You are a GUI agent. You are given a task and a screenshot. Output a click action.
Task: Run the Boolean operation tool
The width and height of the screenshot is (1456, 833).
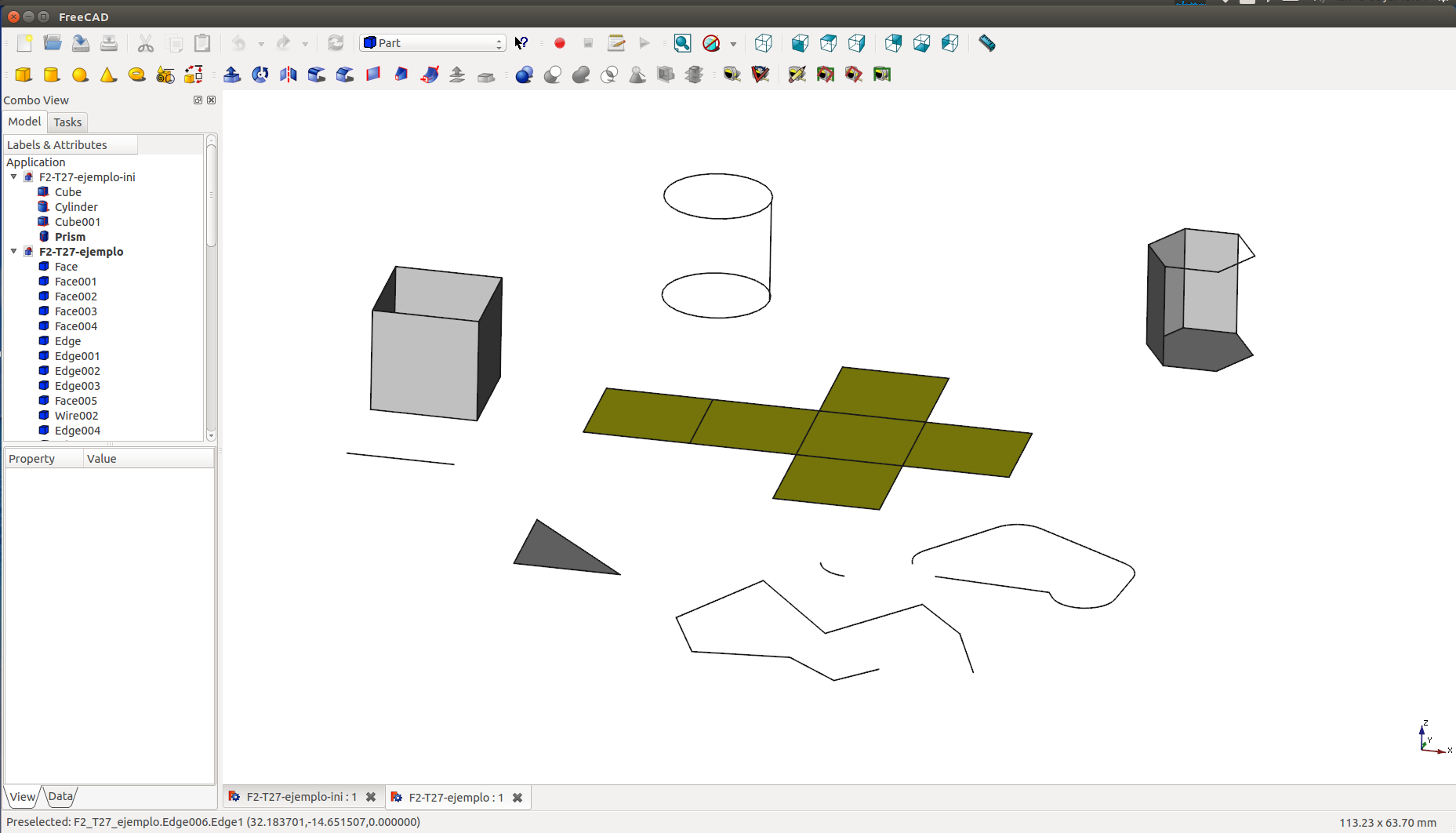(525, 75)
